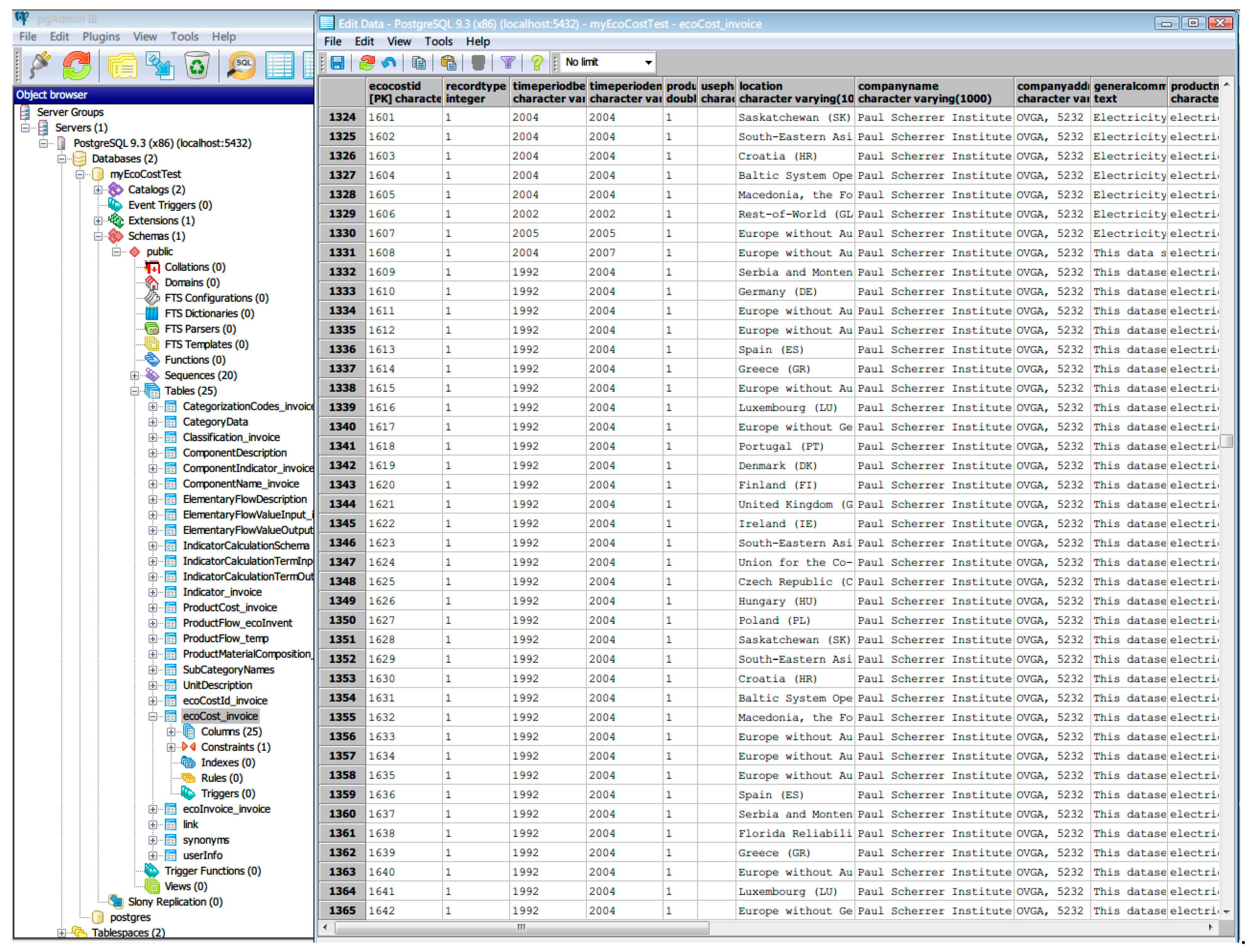Click the yellow help question mark icon
This screenshot has width=1253, height=952.
point(536,62)
